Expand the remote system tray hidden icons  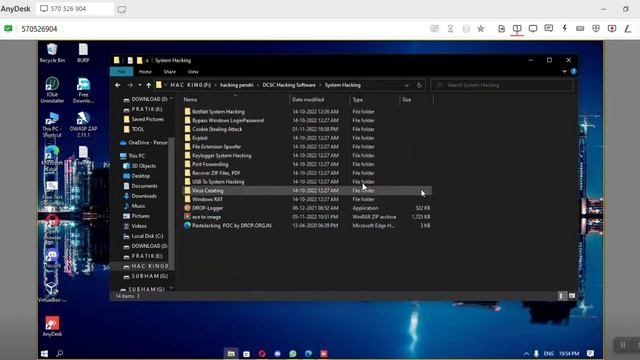click(x=526, y=353)
